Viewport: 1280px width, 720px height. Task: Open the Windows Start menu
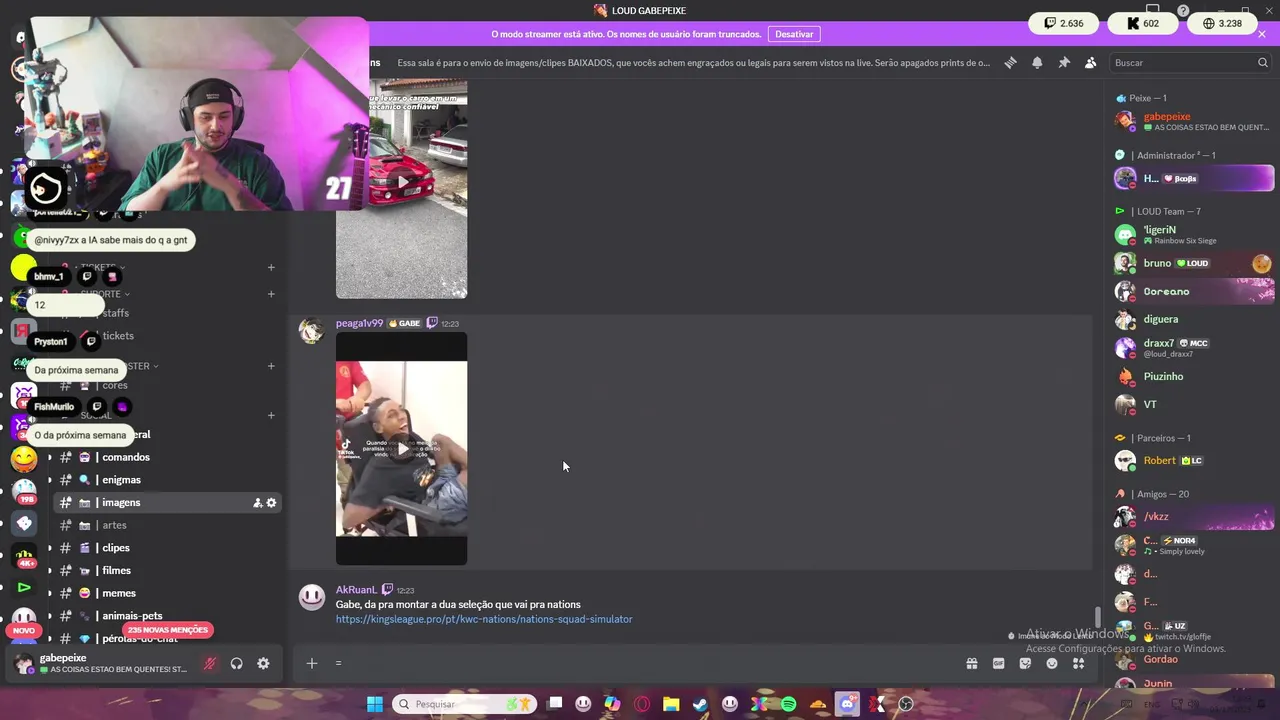[x=374, y=704]
